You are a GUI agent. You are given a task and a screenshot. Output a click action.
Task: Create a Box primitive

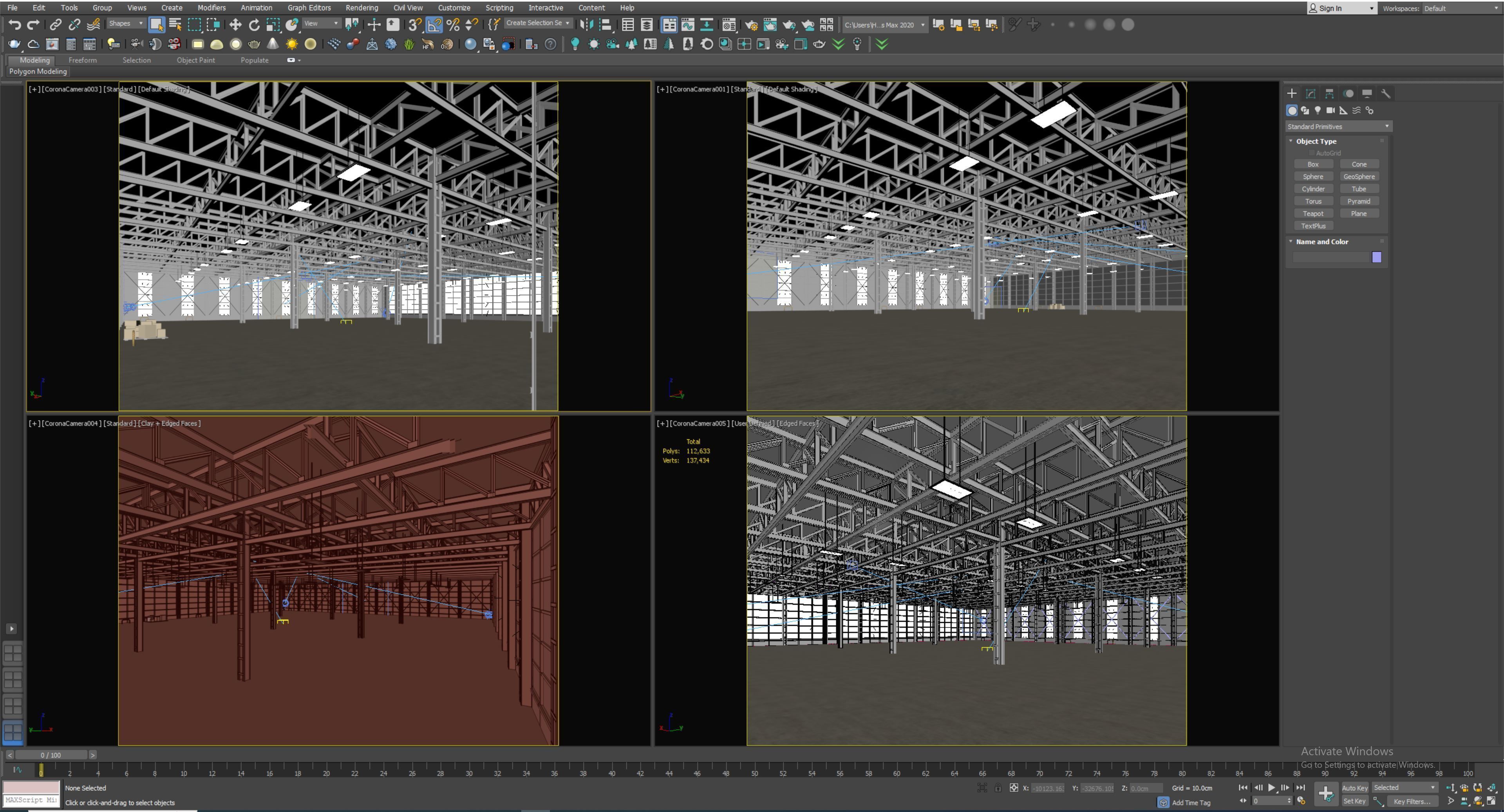point(1313,164)
